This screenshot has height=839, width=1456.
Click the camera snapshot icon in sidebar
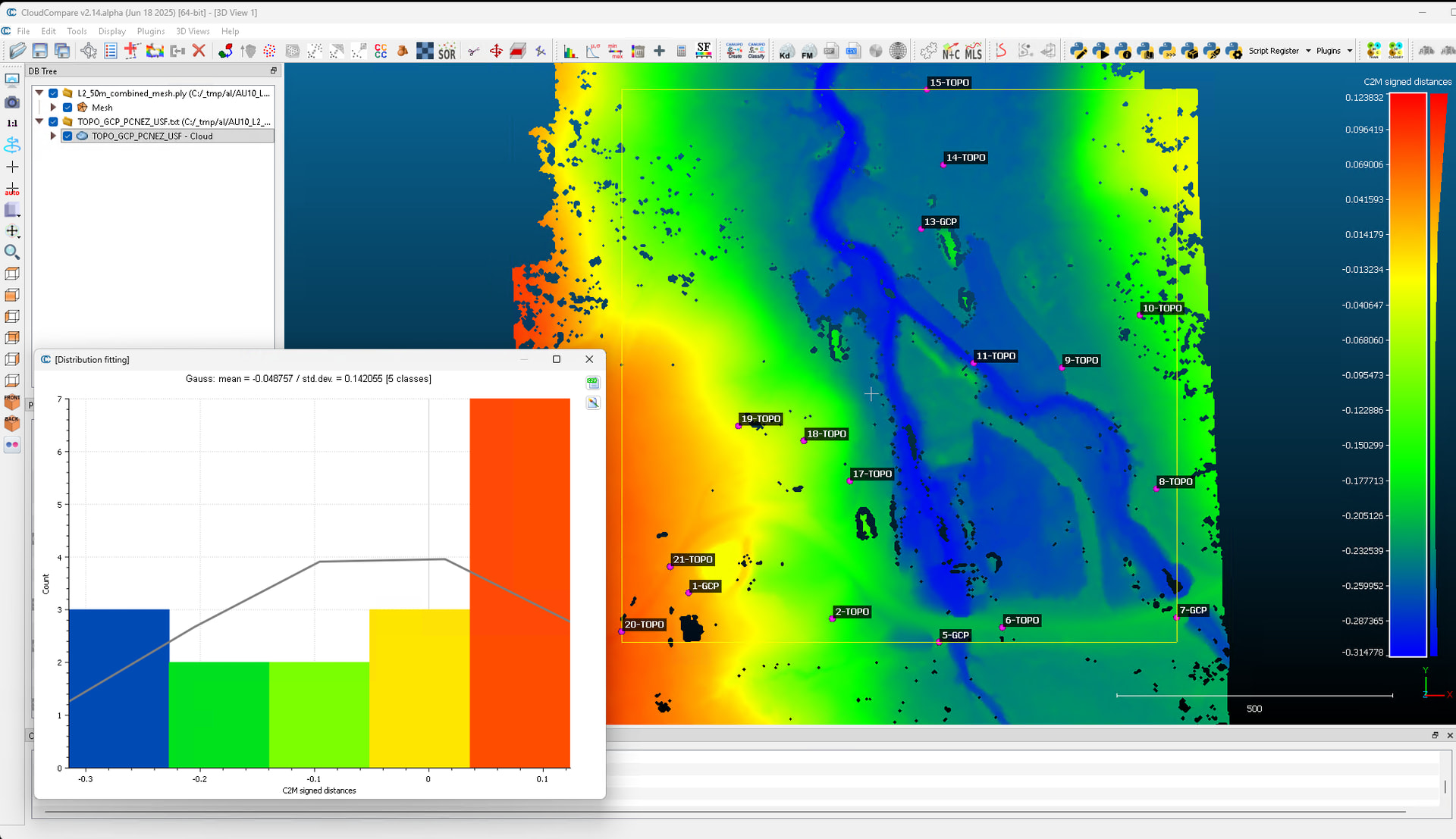[x=12, y=102]
